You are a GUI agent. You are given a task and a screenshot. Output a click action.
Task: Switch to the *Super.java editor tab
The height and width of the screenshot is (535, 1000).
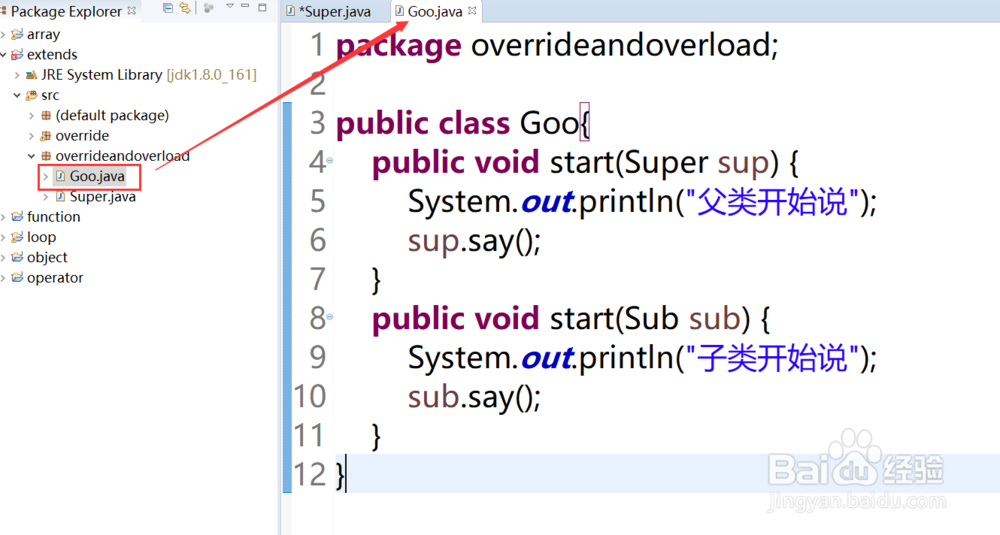point(336,11)
